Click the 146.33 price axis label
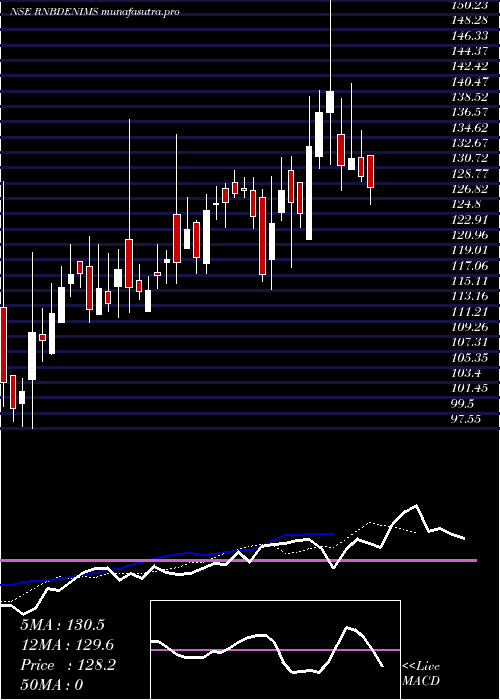The width and height of the screenshot is (500, 700). (471, 35)
